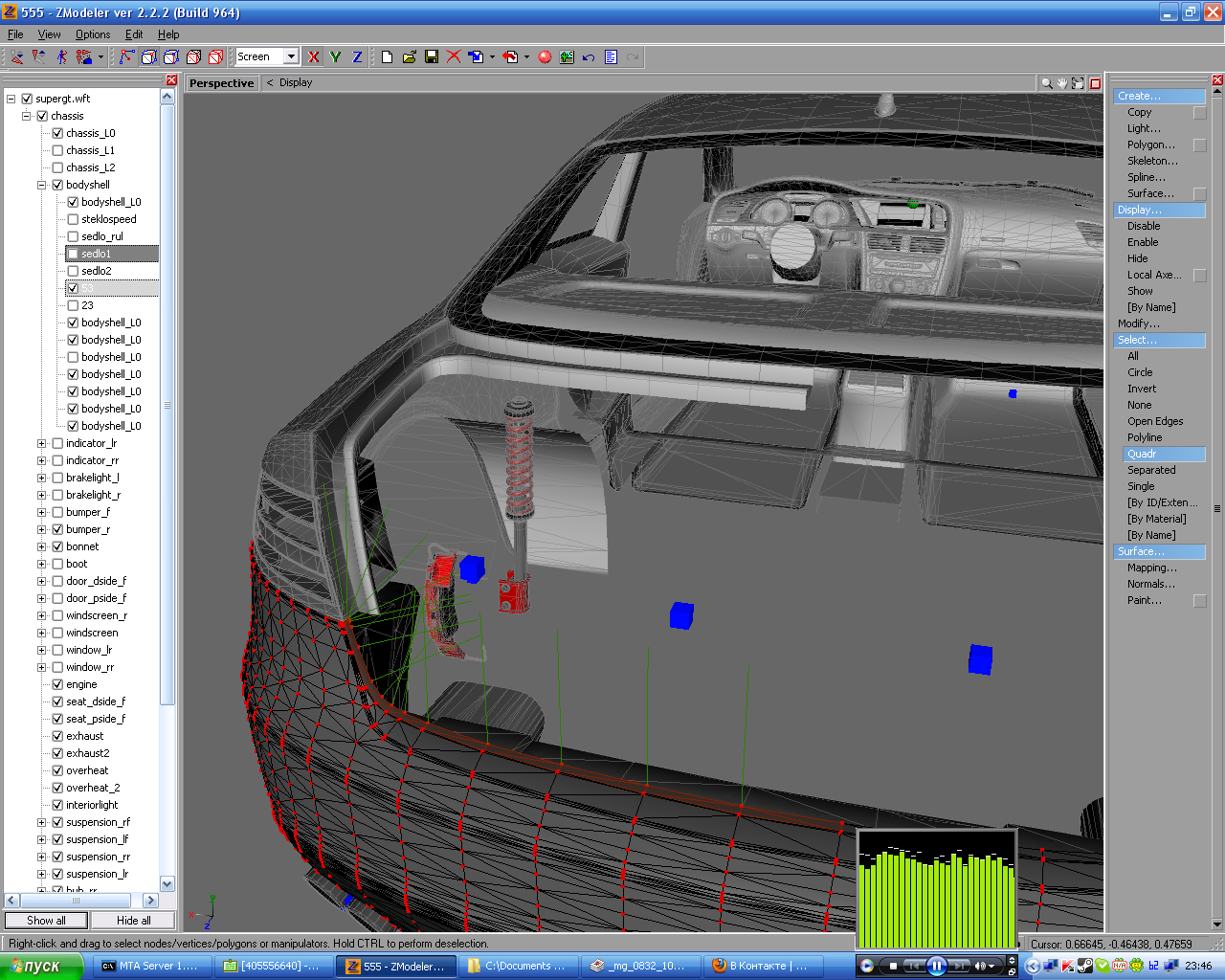
Task: Click the Show all button
Action: pyautogui.click(x=46, y=921)
